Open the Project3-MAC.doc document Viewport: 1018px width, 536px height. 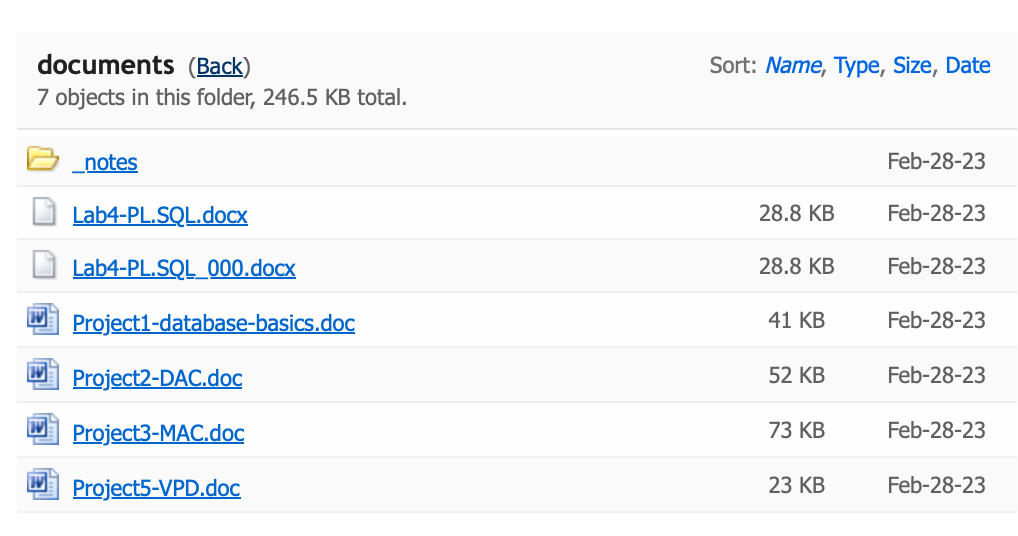pyautogui.click(x=158, y=433)
